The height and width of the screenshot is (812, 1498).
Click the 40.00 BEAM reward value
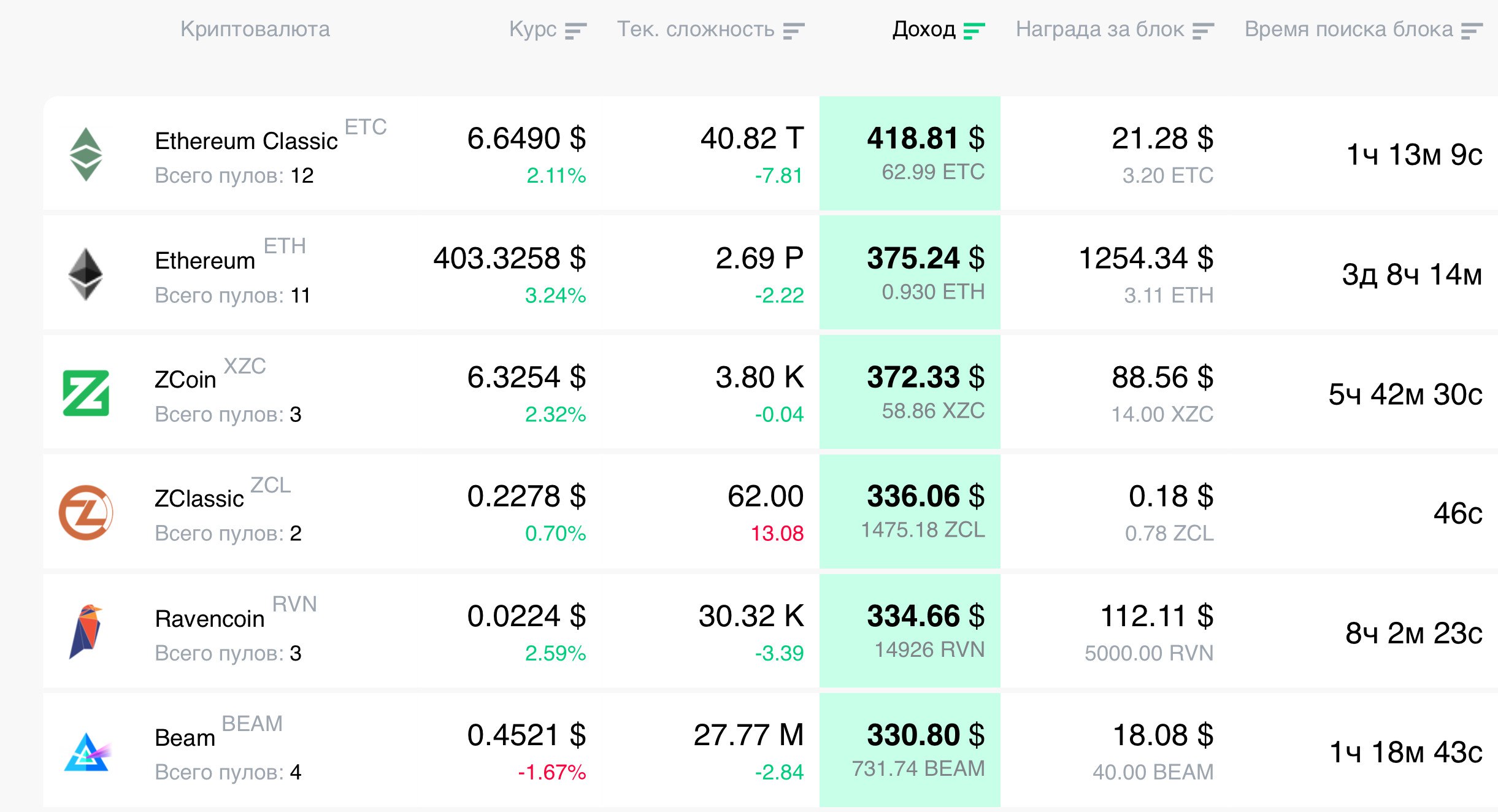click(1153, 772)
